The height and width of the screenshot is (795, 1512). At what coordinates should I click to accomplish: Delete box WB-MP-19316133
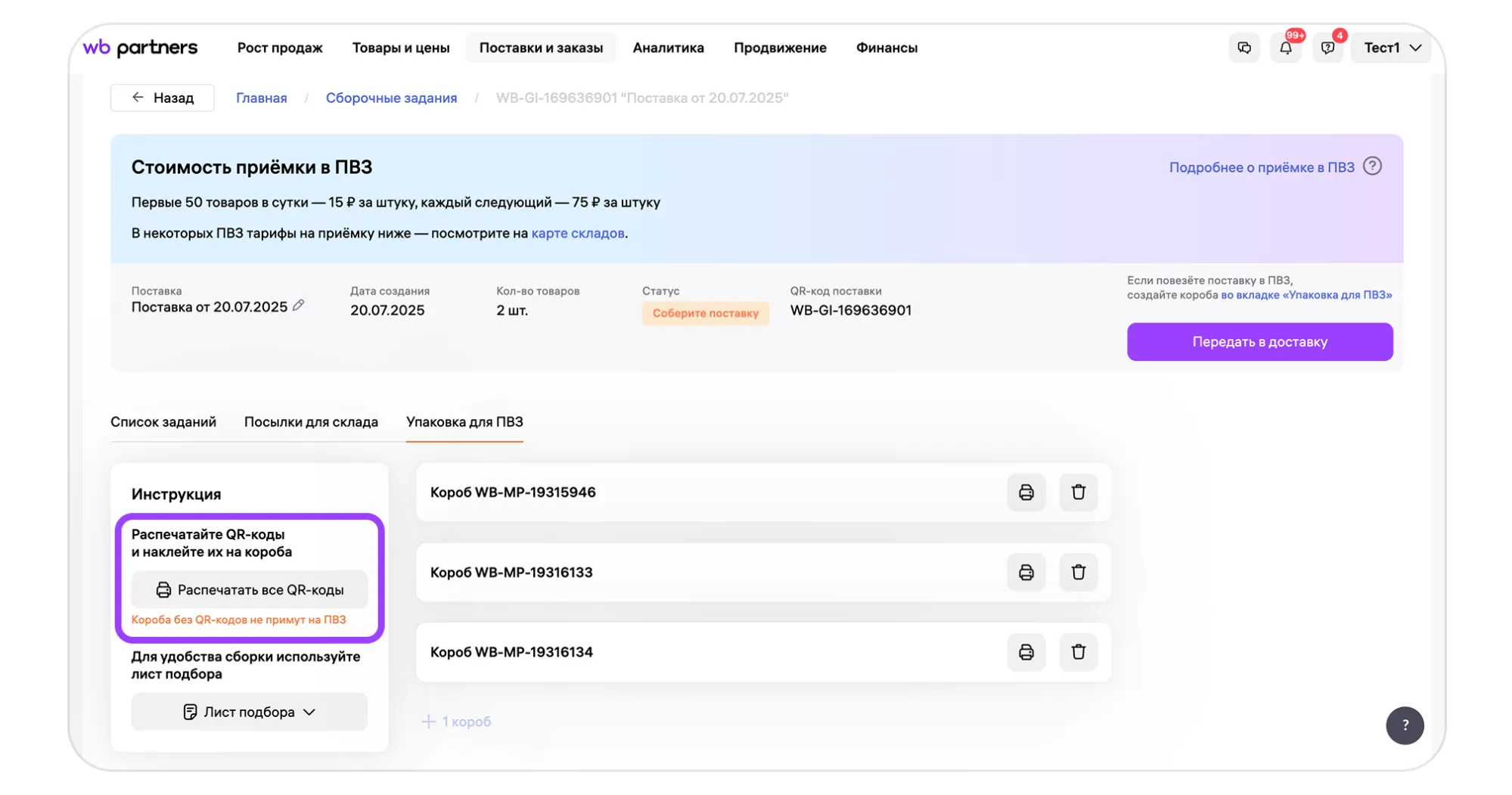(1078, 573)
